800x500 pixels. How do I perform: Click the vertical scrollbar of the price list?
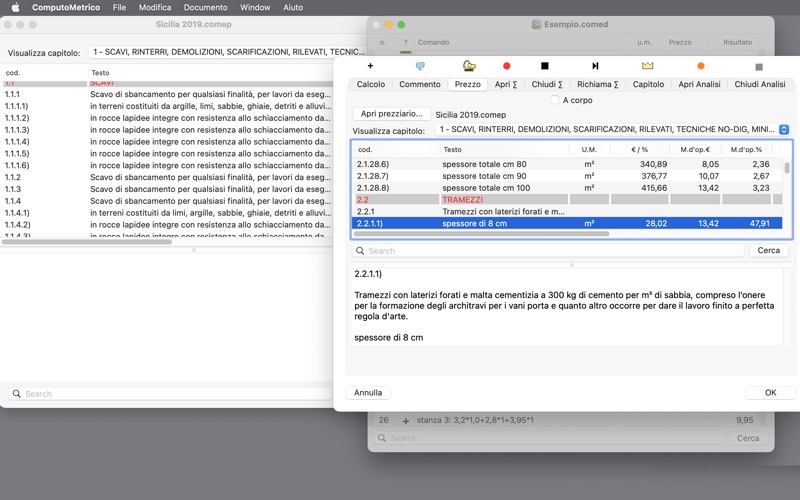pos(787,168)
